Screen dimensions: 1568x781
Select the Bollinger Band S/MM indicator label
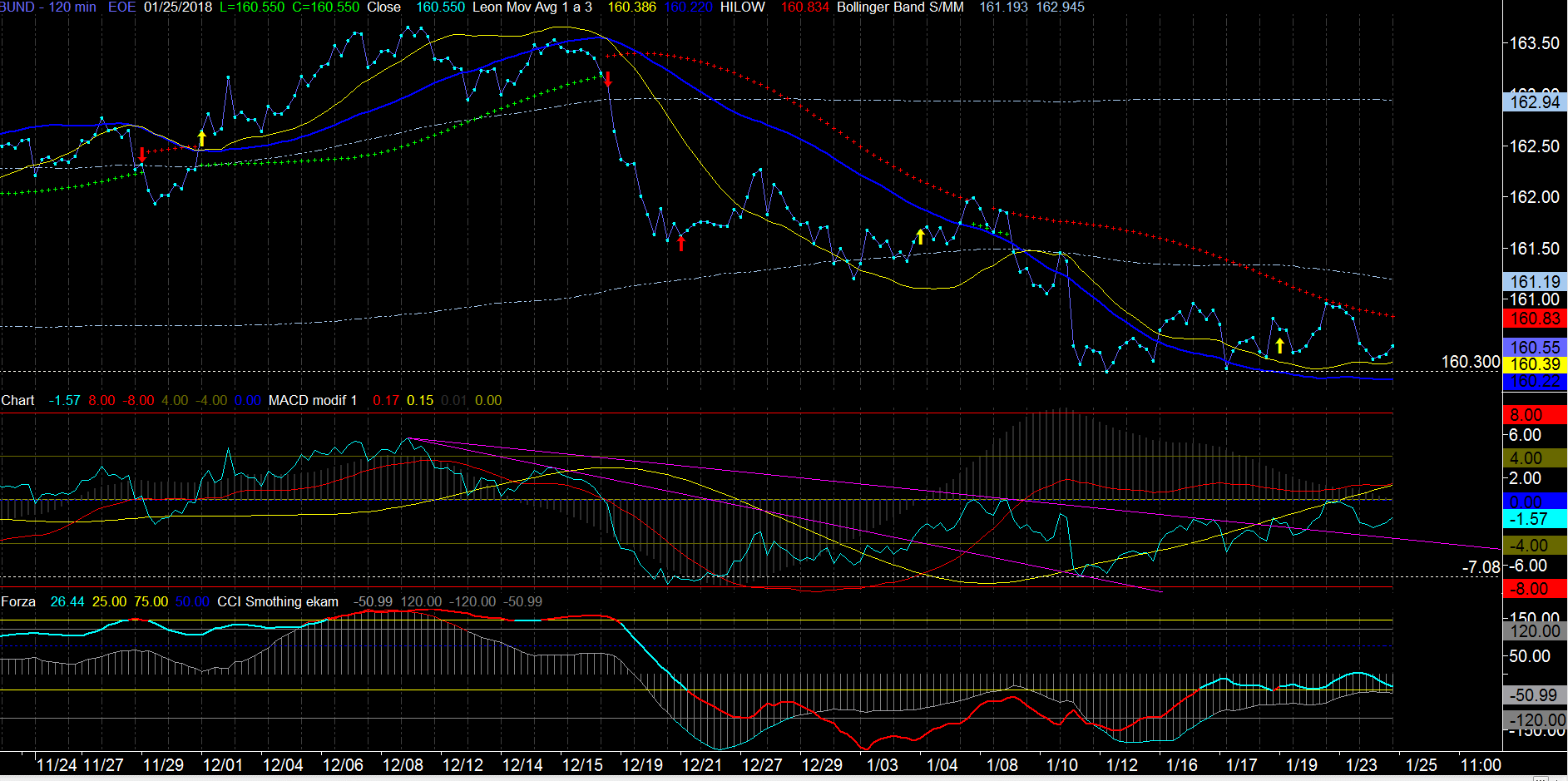[900, 7]
